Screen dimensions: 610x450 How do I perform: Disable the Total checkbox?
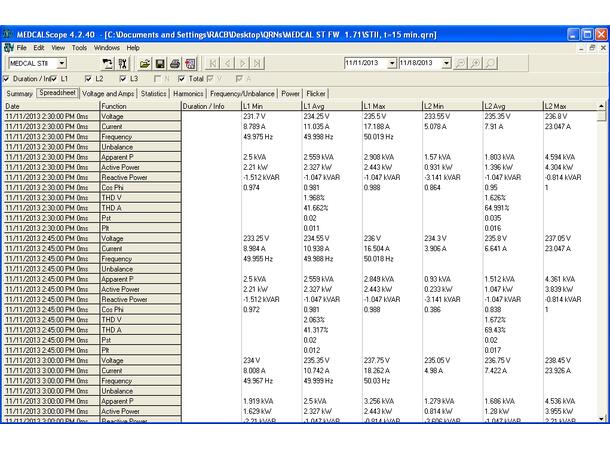coord(181,79)
